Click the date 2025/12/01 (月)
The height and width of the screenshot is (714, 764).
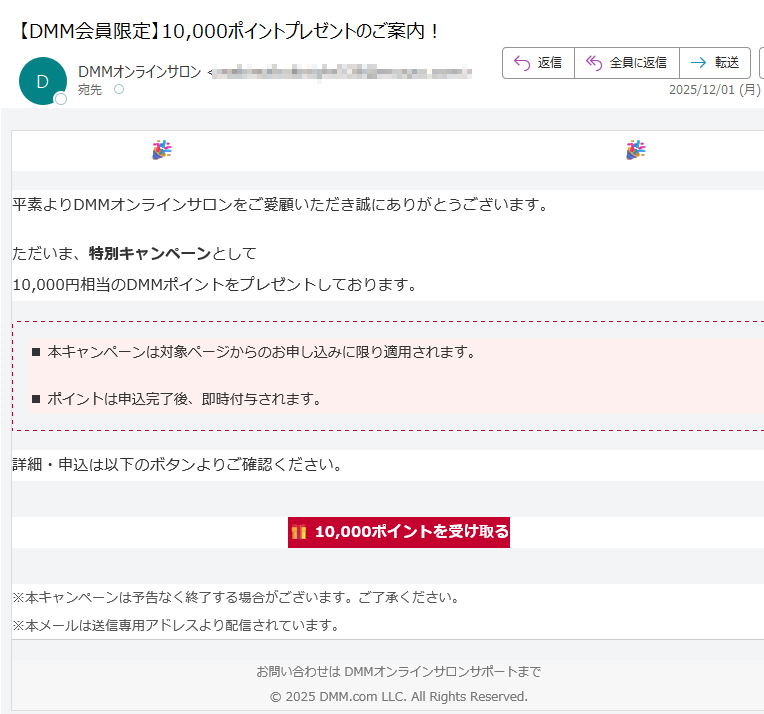(714, 90)
